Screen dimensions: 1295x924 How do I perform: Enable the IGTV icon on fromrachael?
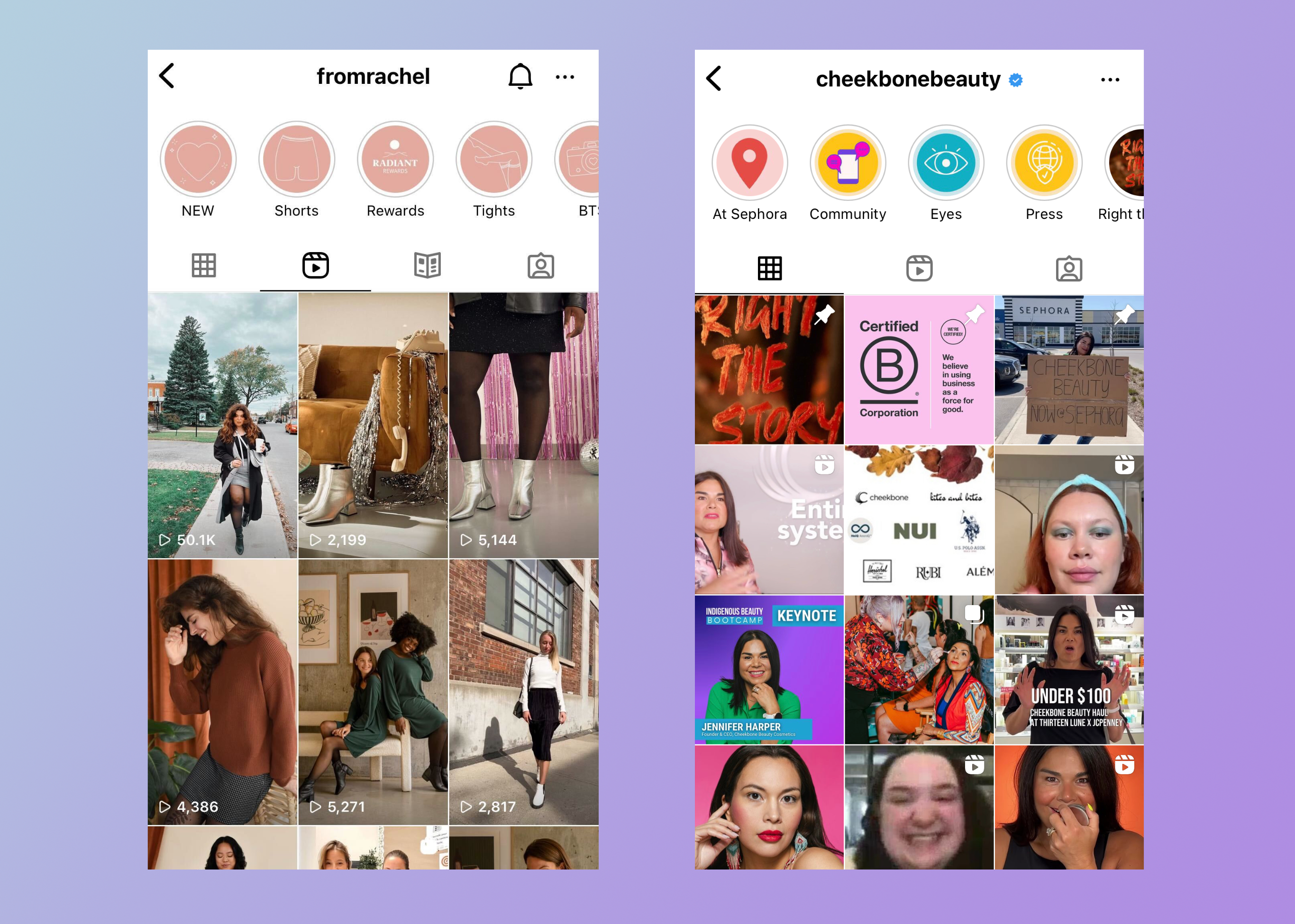pyautogui.click(x=427, y=266)
